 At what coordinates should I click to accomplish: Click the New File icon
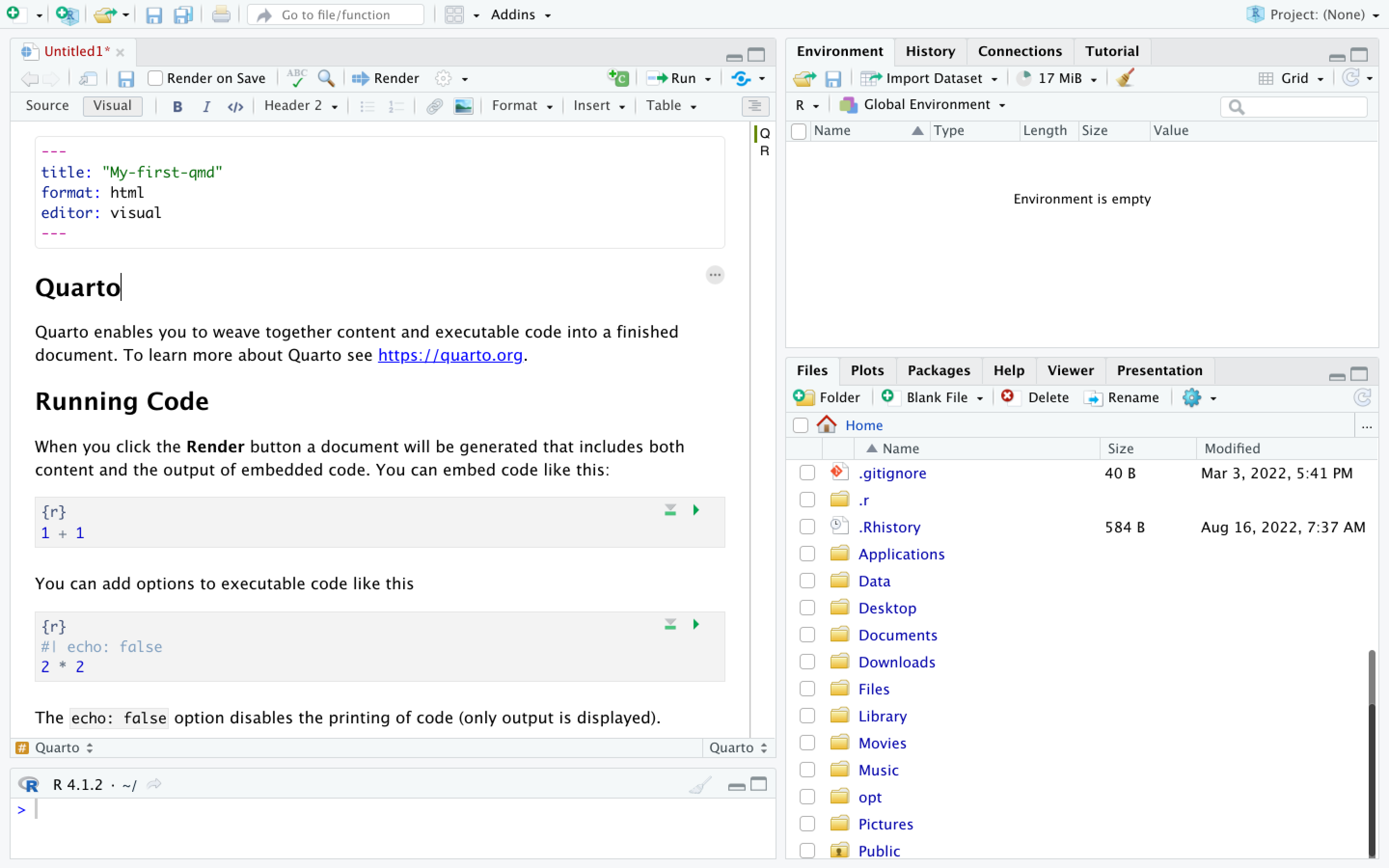14,14
